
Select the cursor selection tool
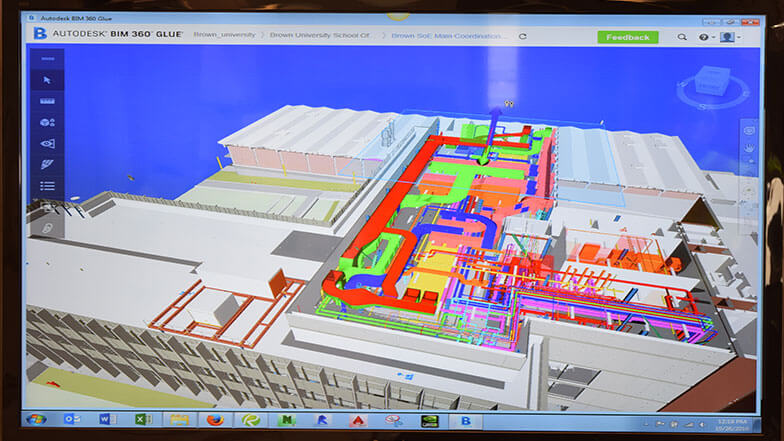pos(47,80)
